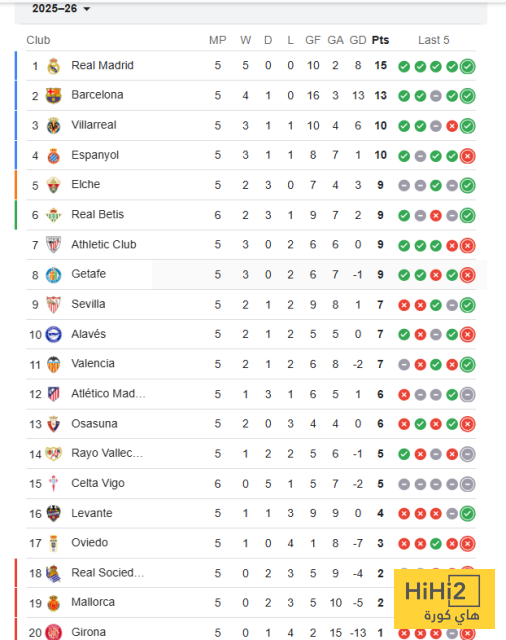
Task: Click the Last 5 column header
Action: point(434,40)
